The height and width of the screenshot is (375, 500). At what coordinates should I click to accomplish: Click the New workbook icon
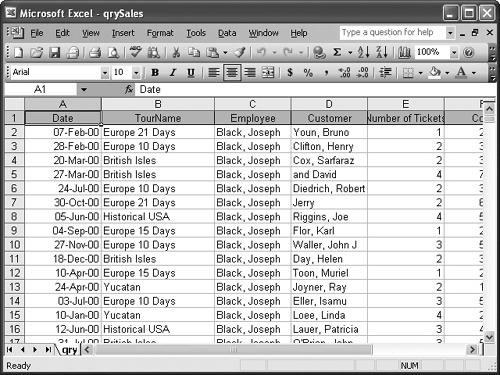click(x=19, y=52)
